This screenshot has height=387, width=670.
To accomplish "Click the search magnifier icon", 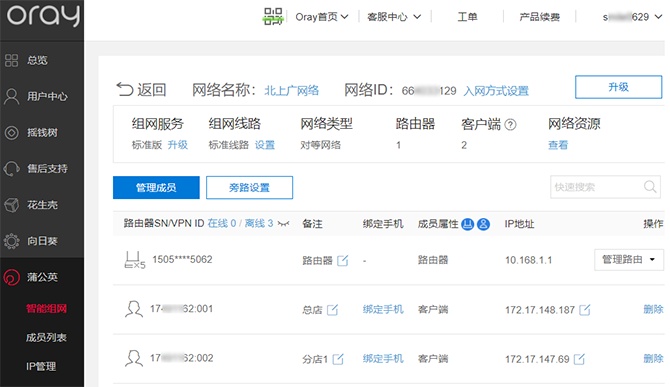I will tap(650, 187).
